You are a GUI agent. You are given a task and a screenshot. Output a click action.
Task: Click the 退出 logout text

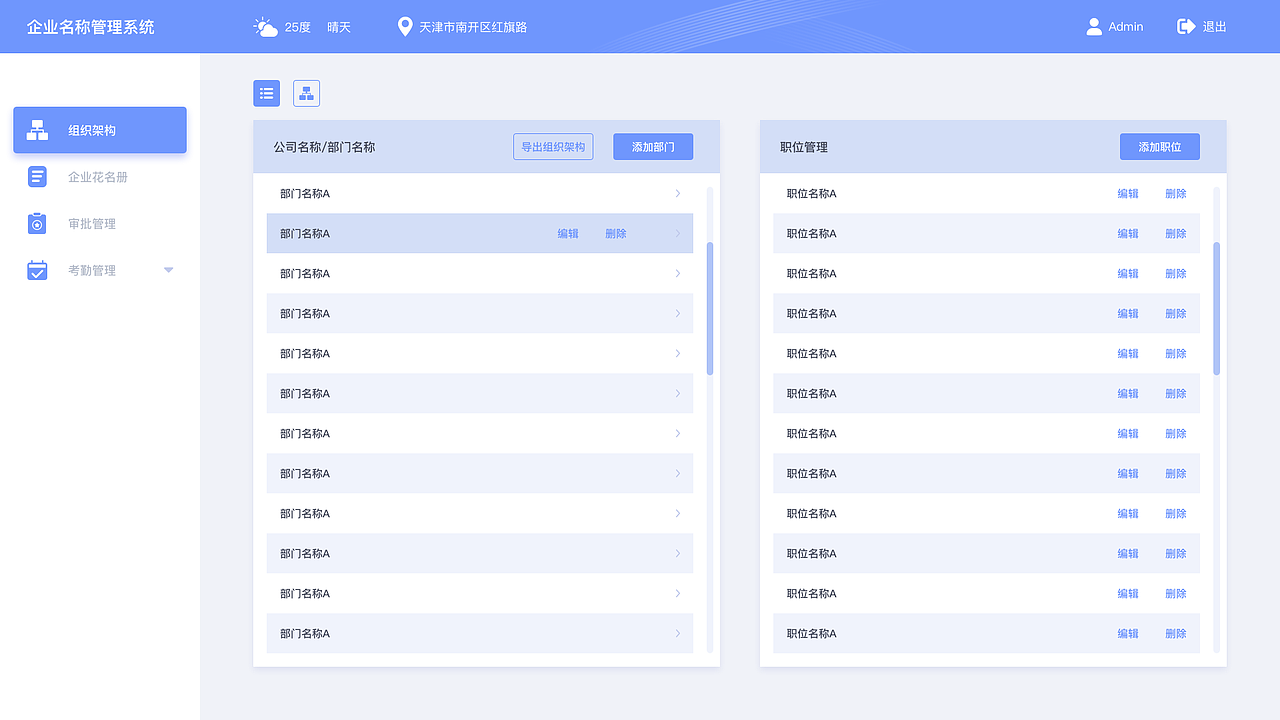(1214, 27)
